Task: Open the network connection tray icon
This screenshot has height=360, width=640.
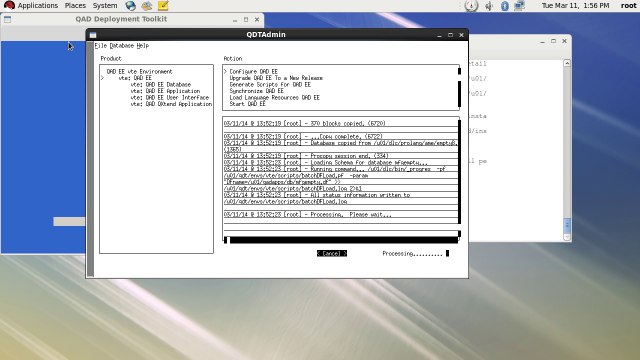Action: (520, 6)
